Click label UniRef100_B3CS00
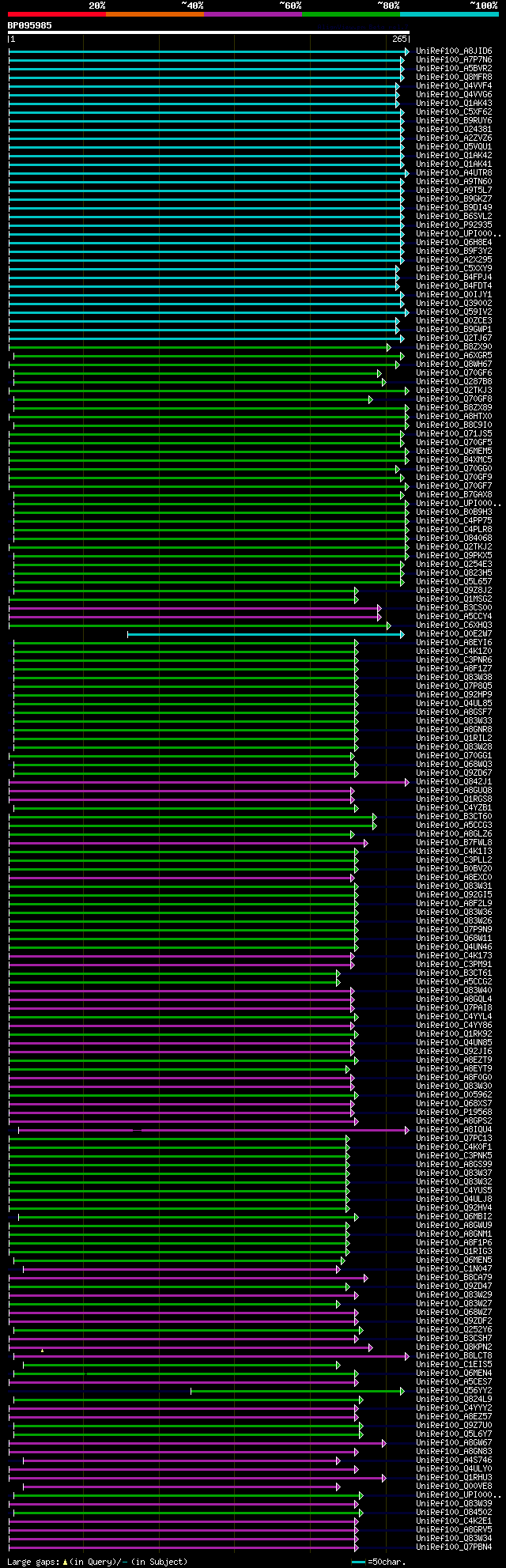Viewport: 506px width, 1568px height. point(454,608)
